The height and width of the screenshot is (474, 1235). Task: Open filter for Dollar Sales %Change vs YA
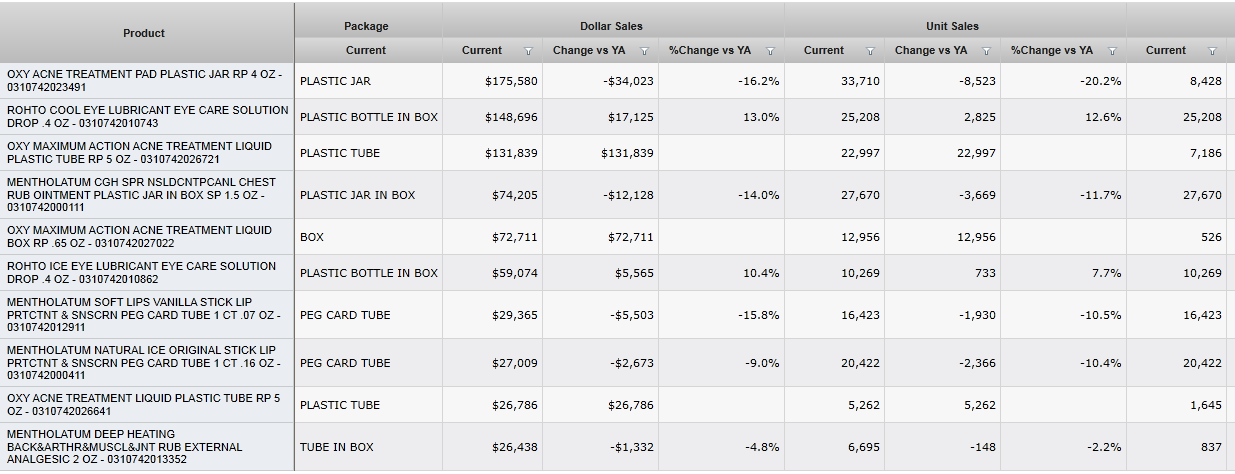[x=770, y=51]
